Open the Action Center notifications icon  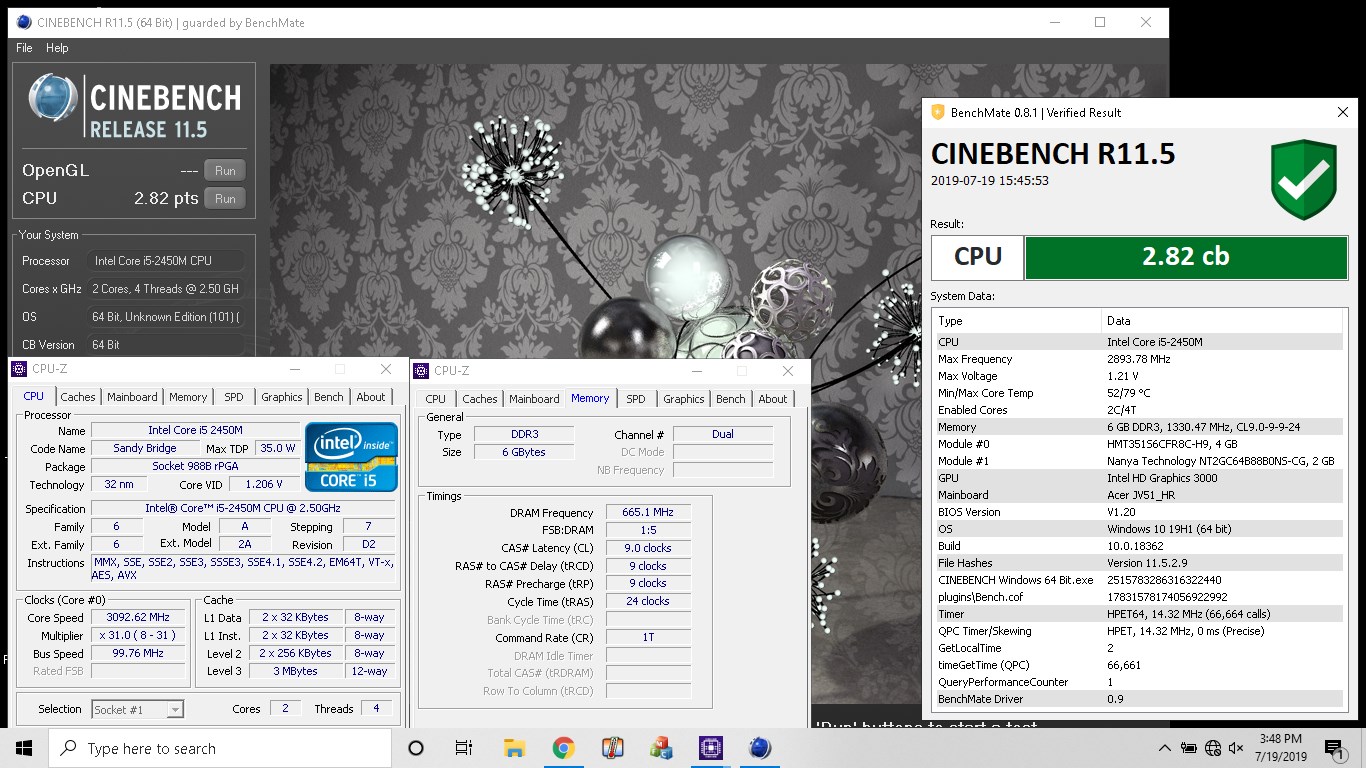point(1334,748)
